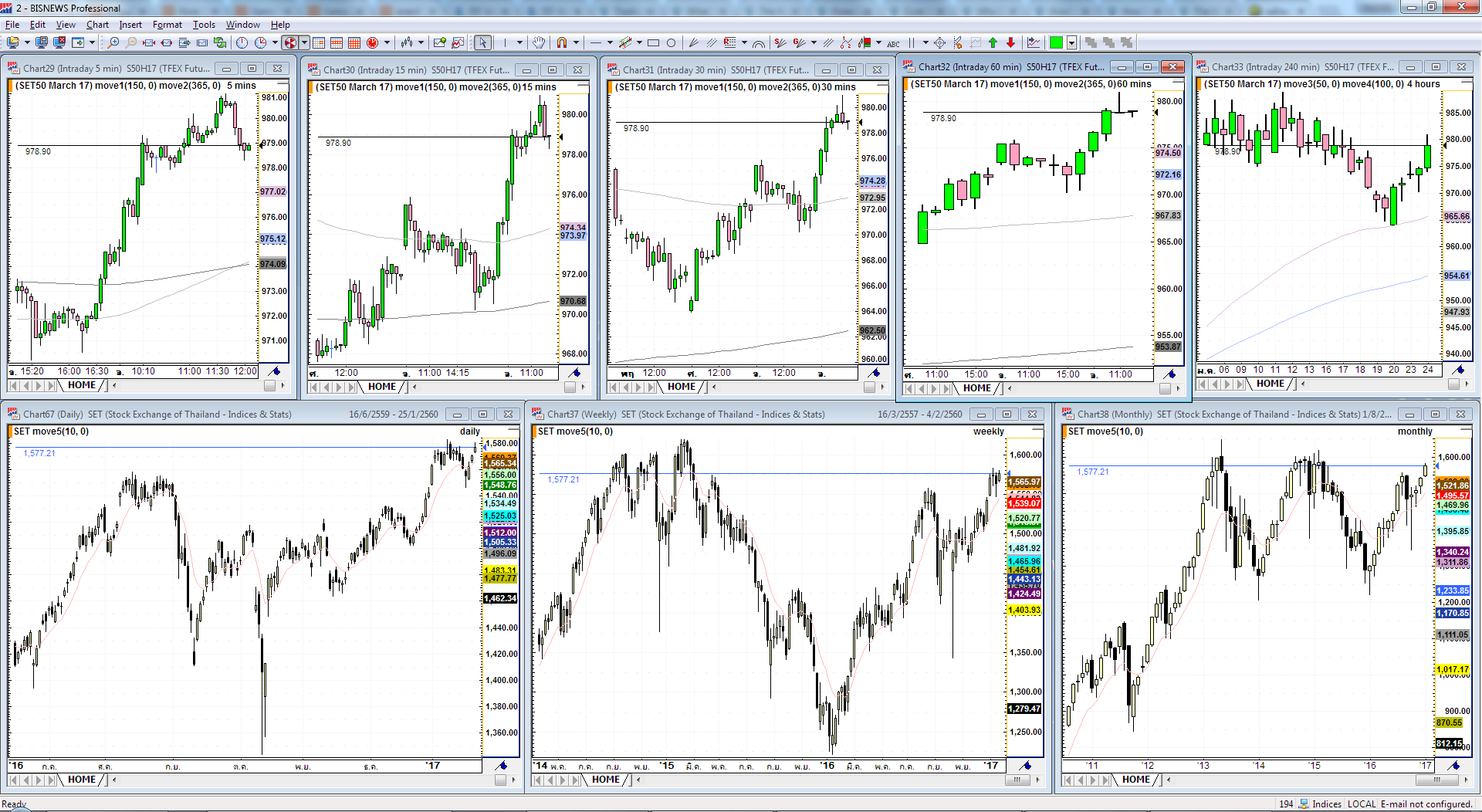Open the Chart menu
This screenshot has width=1482, height=812.
pyautogui.click(x=97, y=25)
